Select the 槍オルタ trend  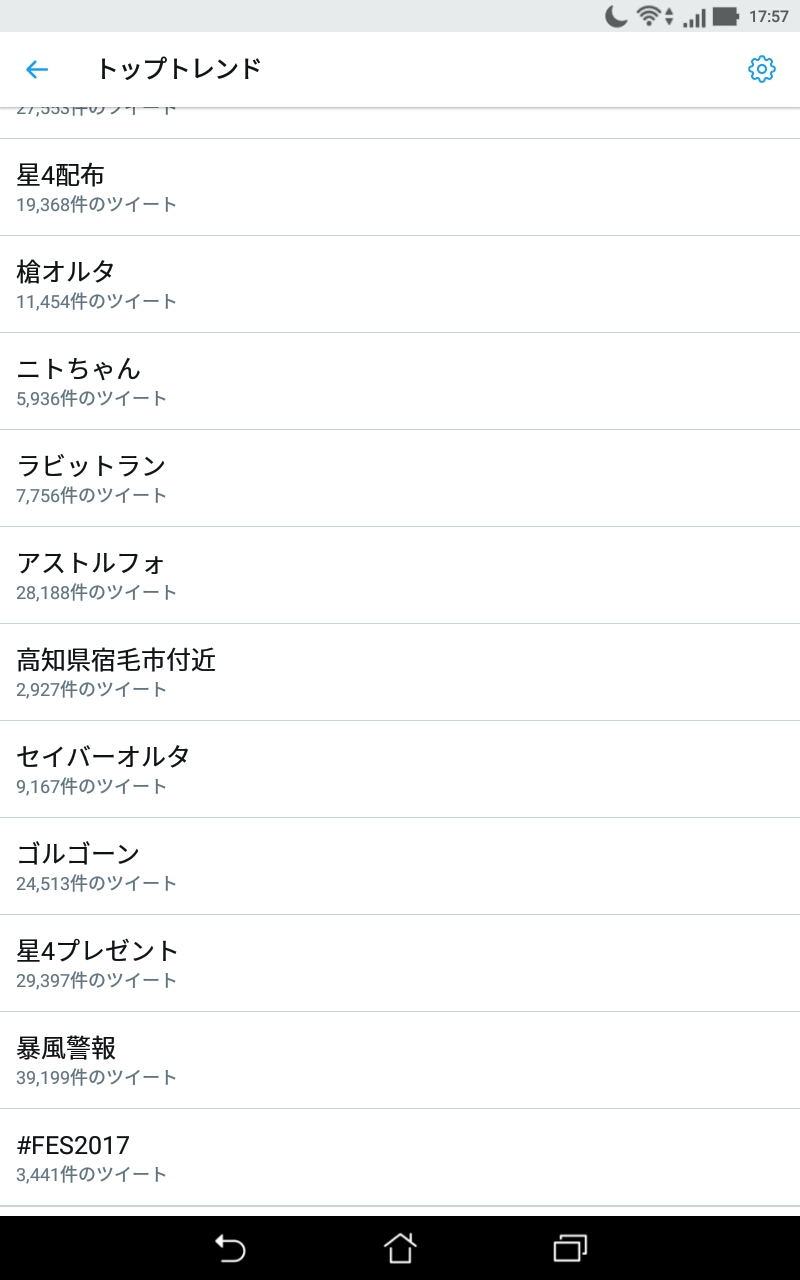coord(400,284)
